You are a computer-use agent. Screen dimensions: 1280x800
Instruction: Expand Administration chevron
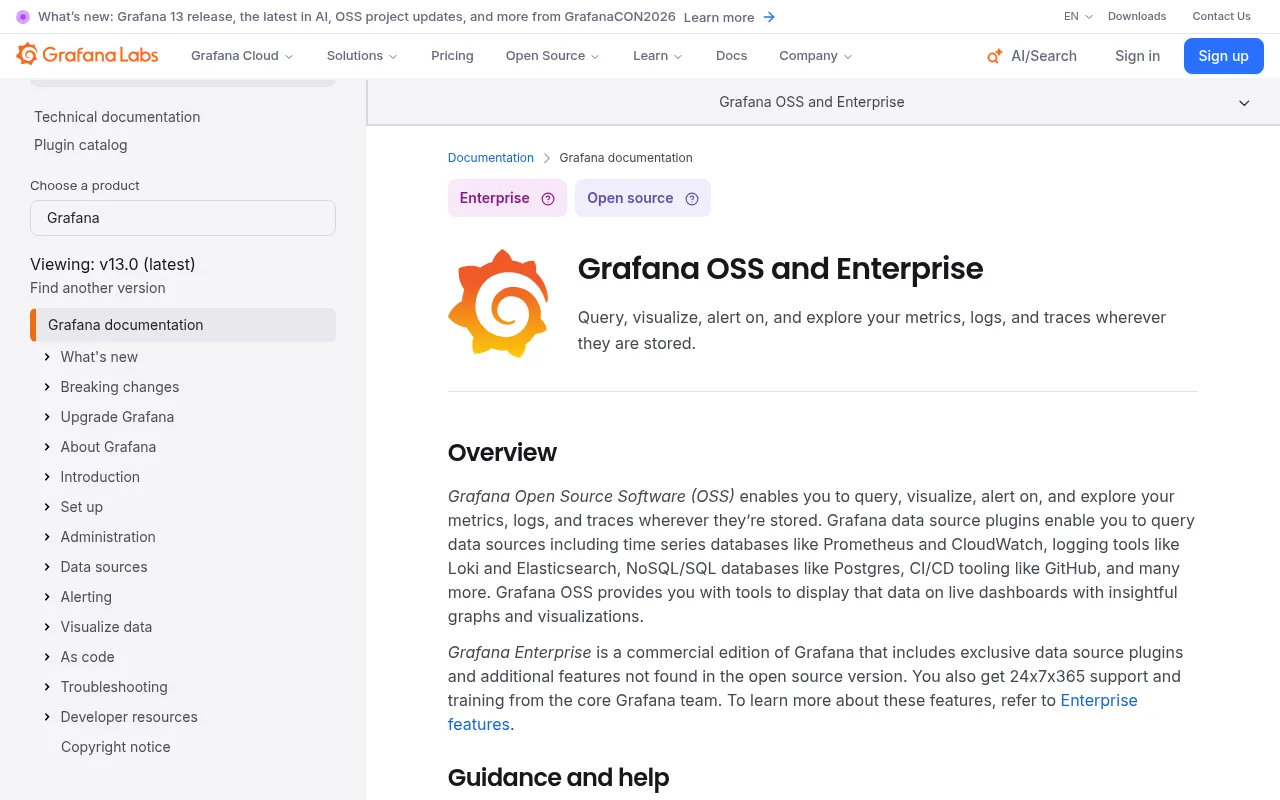coord(47,537)
